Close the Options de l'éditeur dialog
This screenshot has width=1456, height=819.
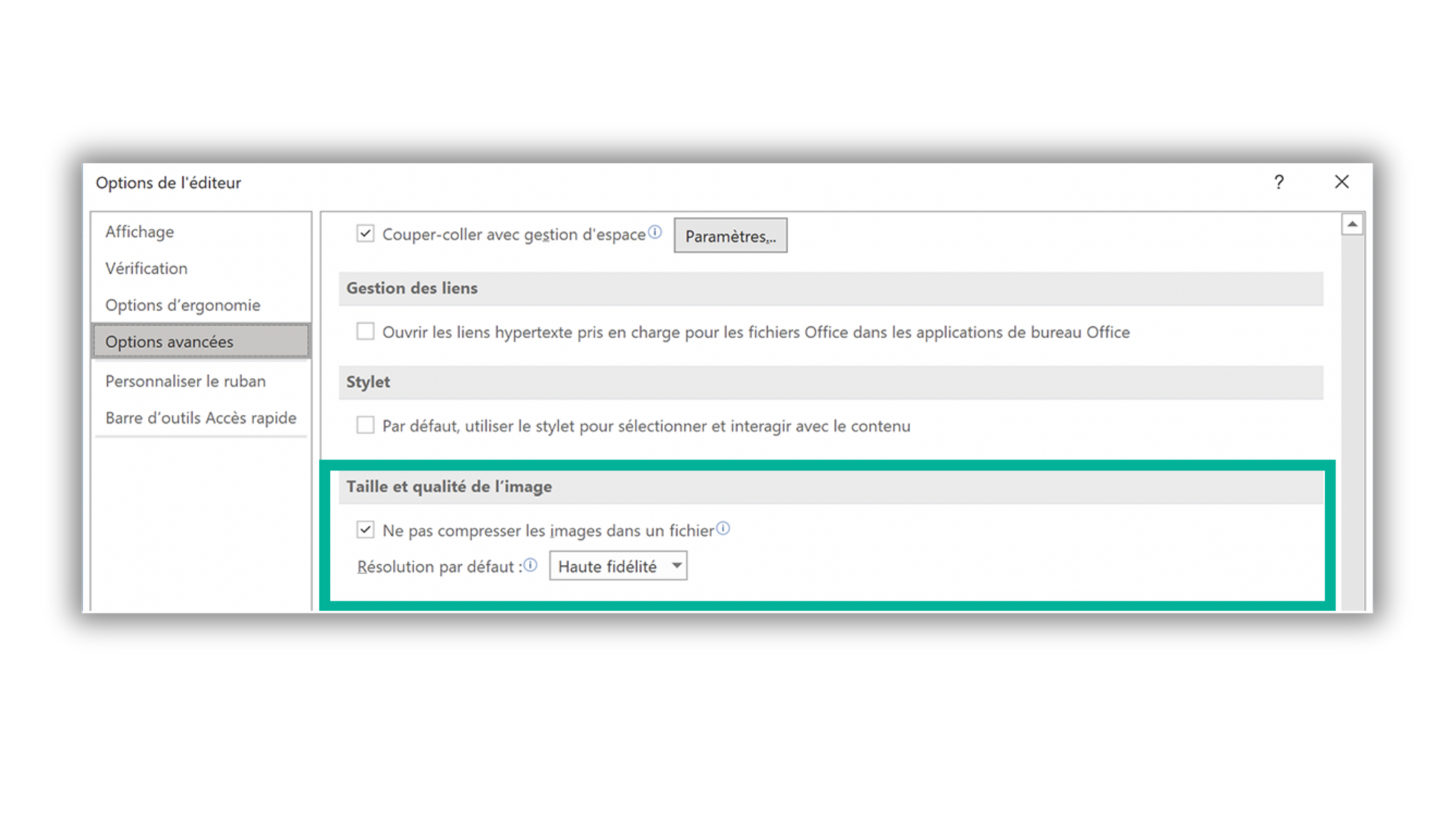[x=1341, y=182]
